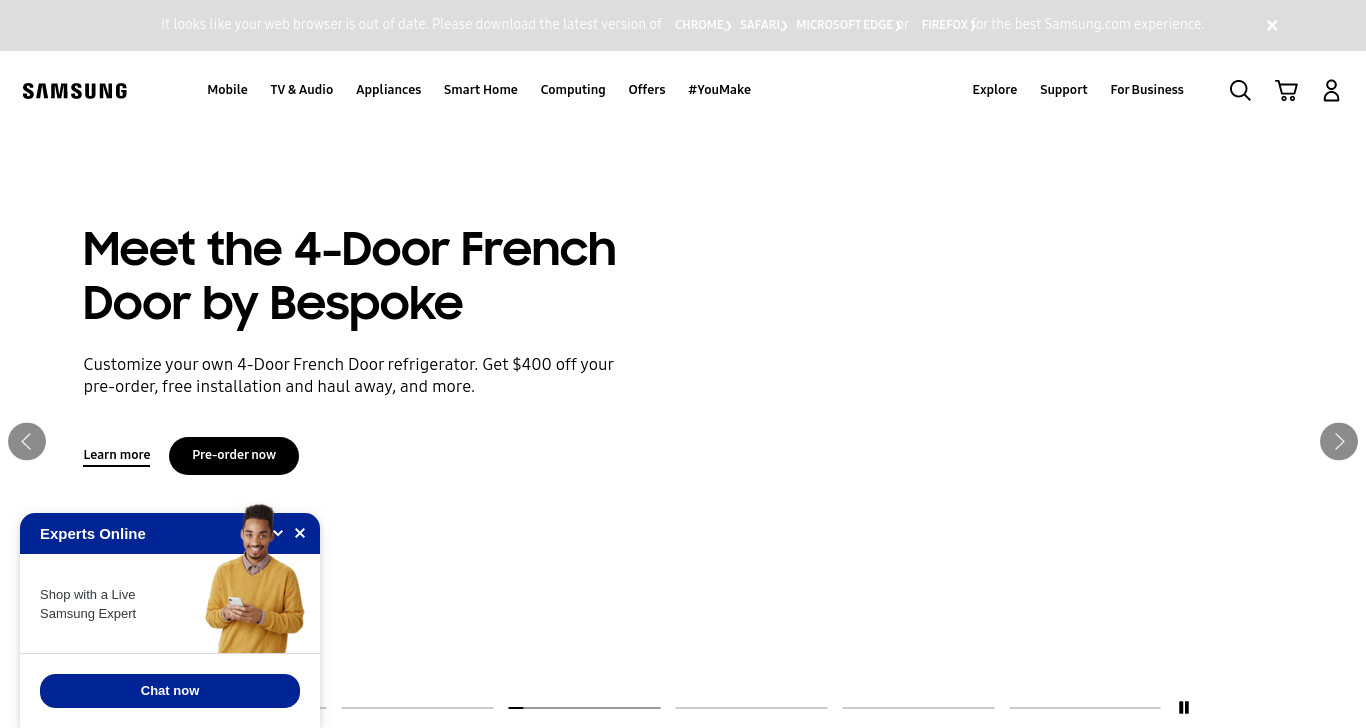Dismiss the outdated browser banner
The image size is (1366, 728).
click(x=1272, y=26)
